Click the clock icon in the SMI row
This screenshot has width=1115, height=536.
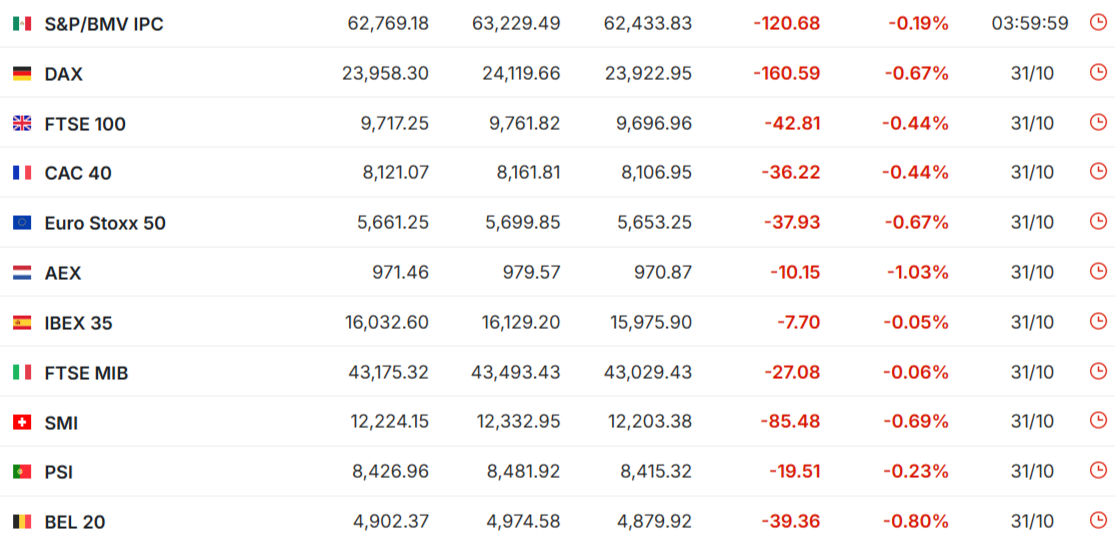click(x=1097, y=421)
